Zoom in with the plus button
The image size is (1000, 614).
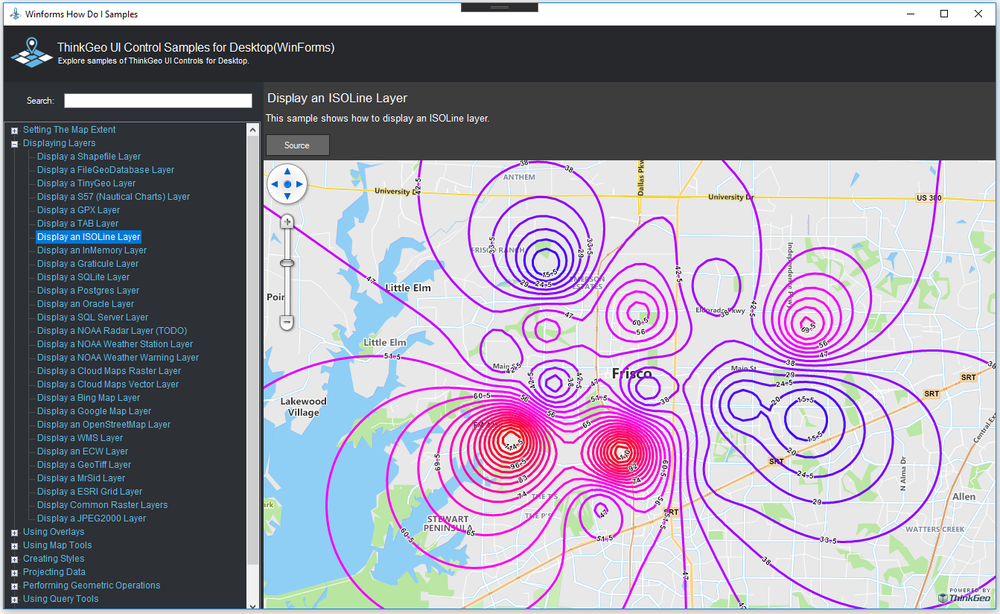click(x=287, y=222)
